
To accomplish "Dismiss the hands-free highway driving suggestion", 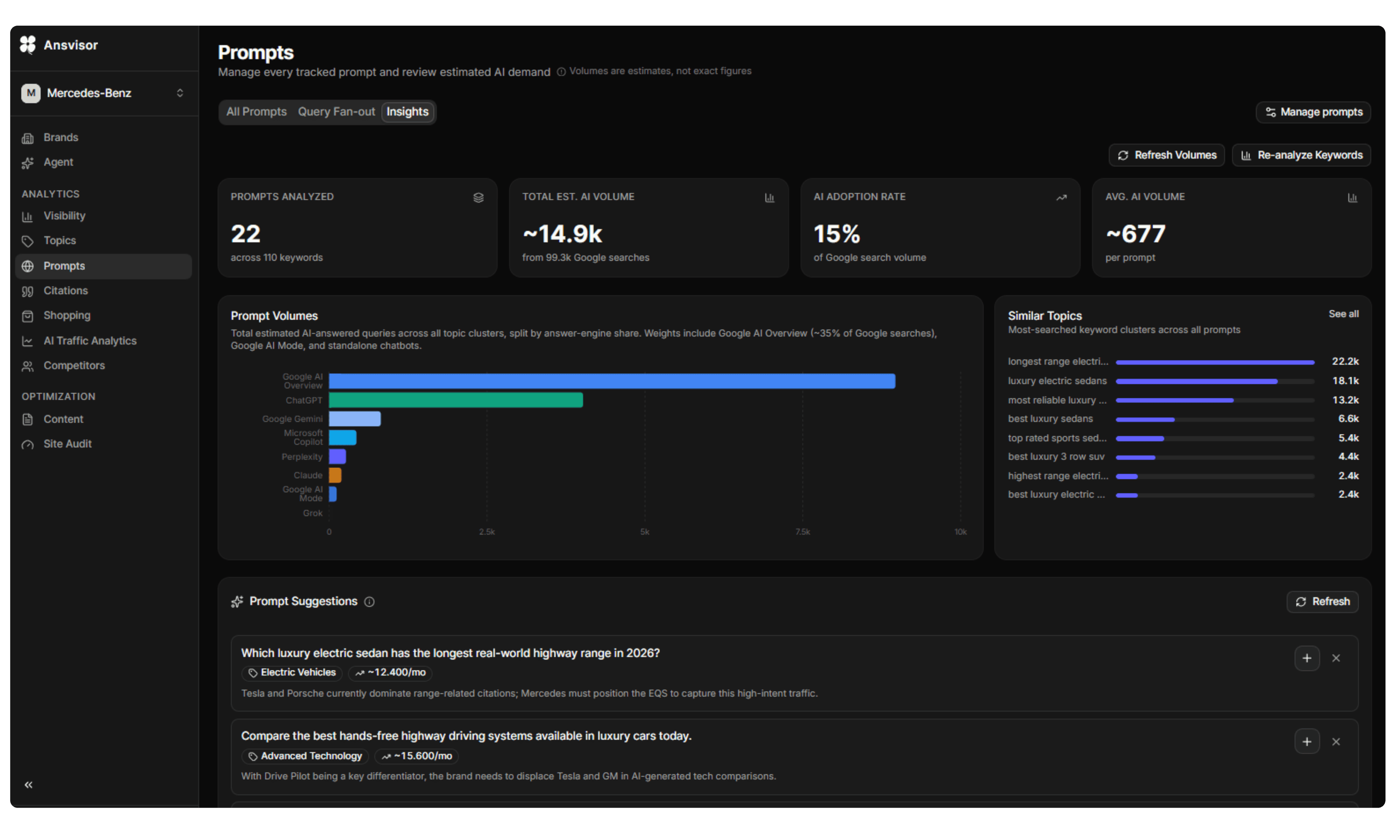I will coord(1335,742).
